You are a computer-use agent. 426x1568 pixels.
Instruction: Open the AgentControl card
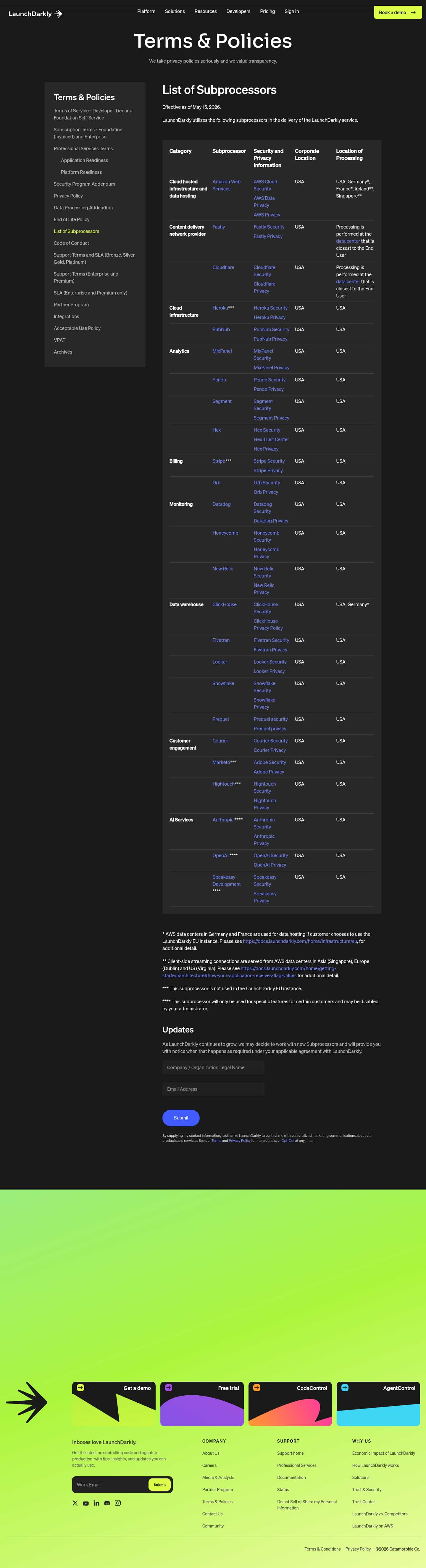point(378,1404)
